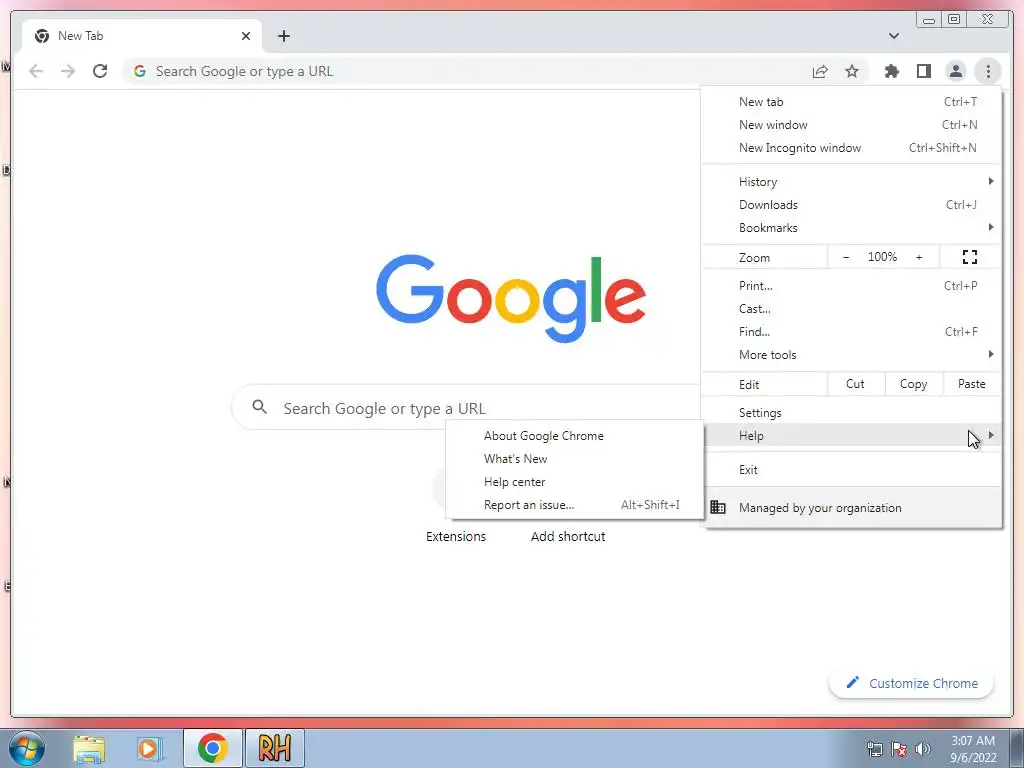Click the volume speaker tray icon

tap(922, 749)
